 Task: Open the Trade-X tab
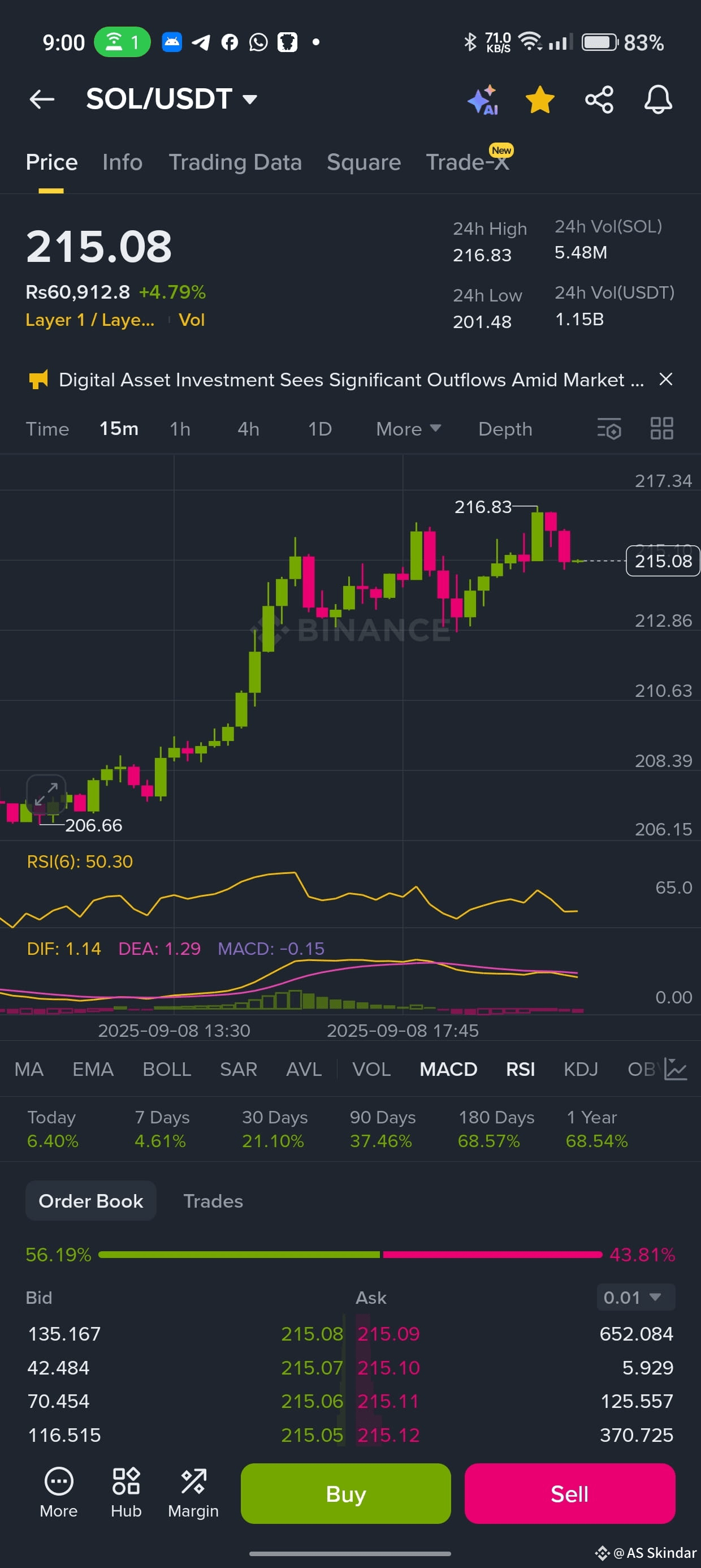tap(468, 161)
